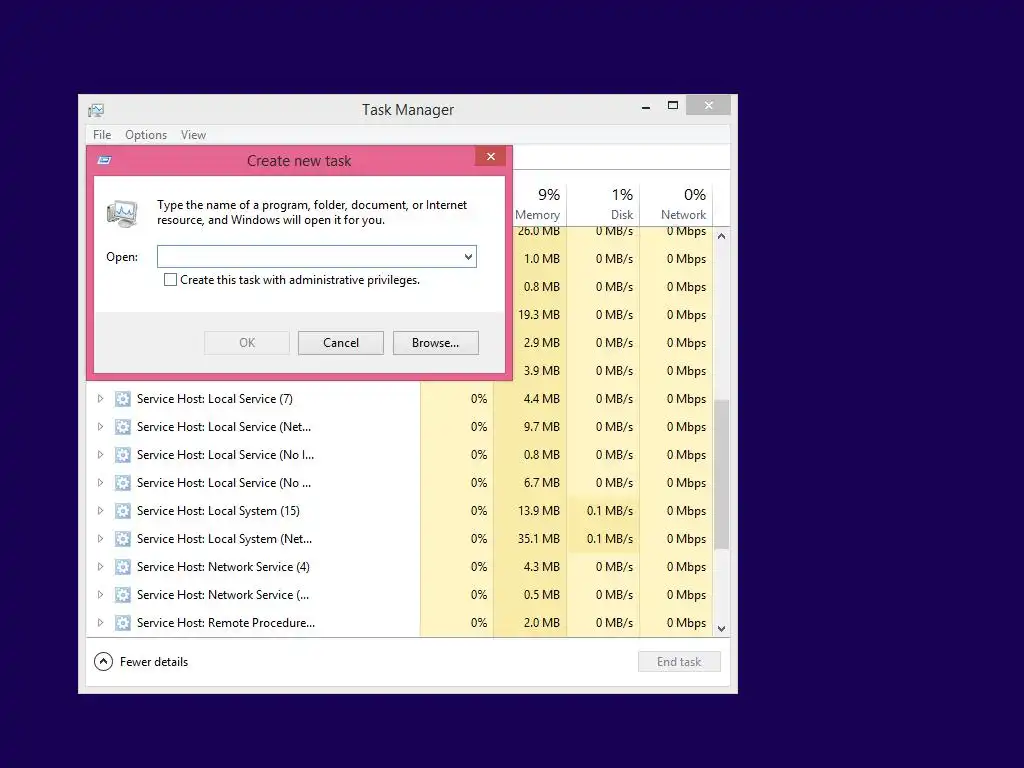Expand Service Host: Network Service (4)
This screenshot has width=1024, height=768.
click(x=100, y=567)
